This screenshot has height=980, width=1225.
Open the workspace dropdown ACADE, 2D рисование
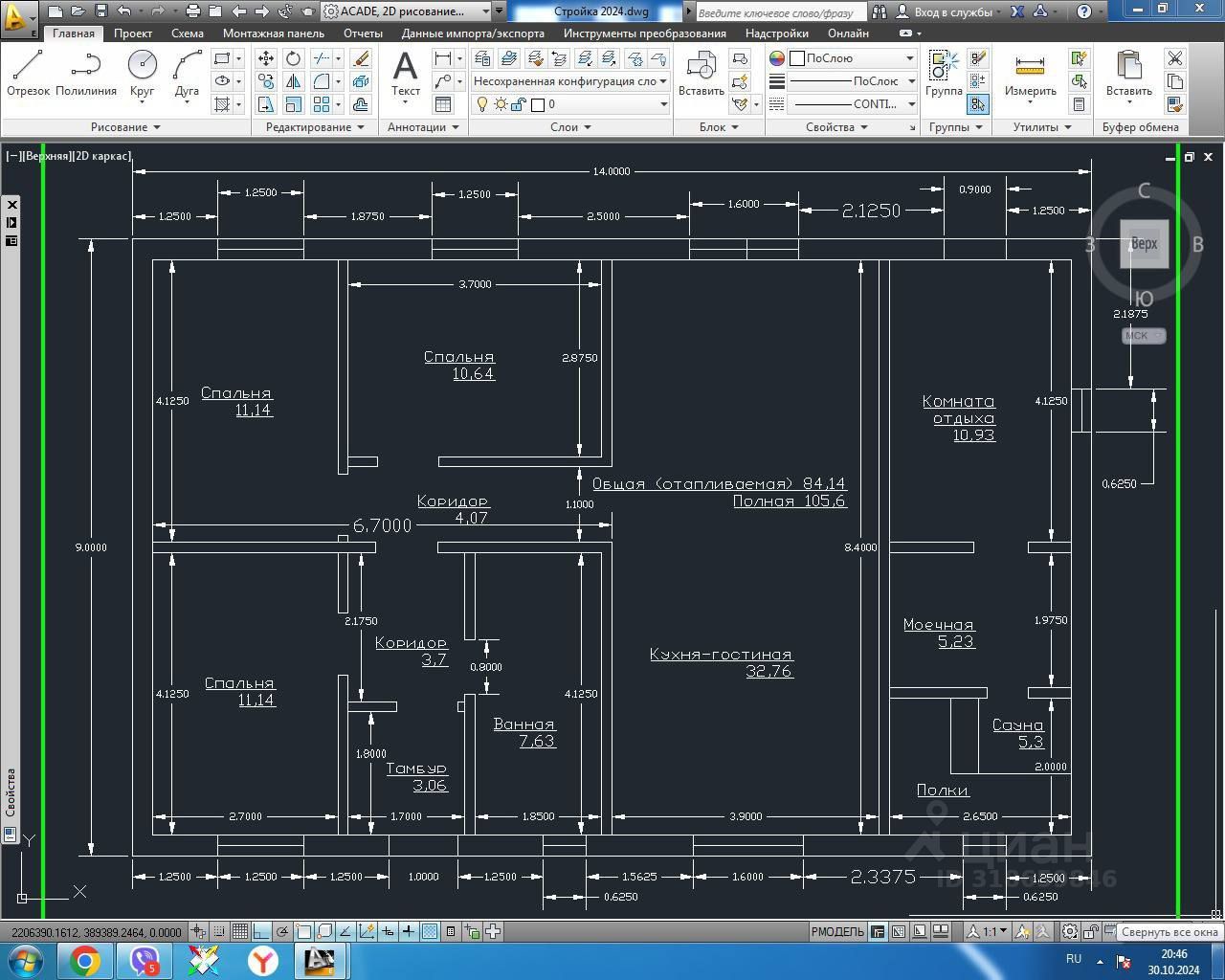pyautogui.click(x=408, y=11)
